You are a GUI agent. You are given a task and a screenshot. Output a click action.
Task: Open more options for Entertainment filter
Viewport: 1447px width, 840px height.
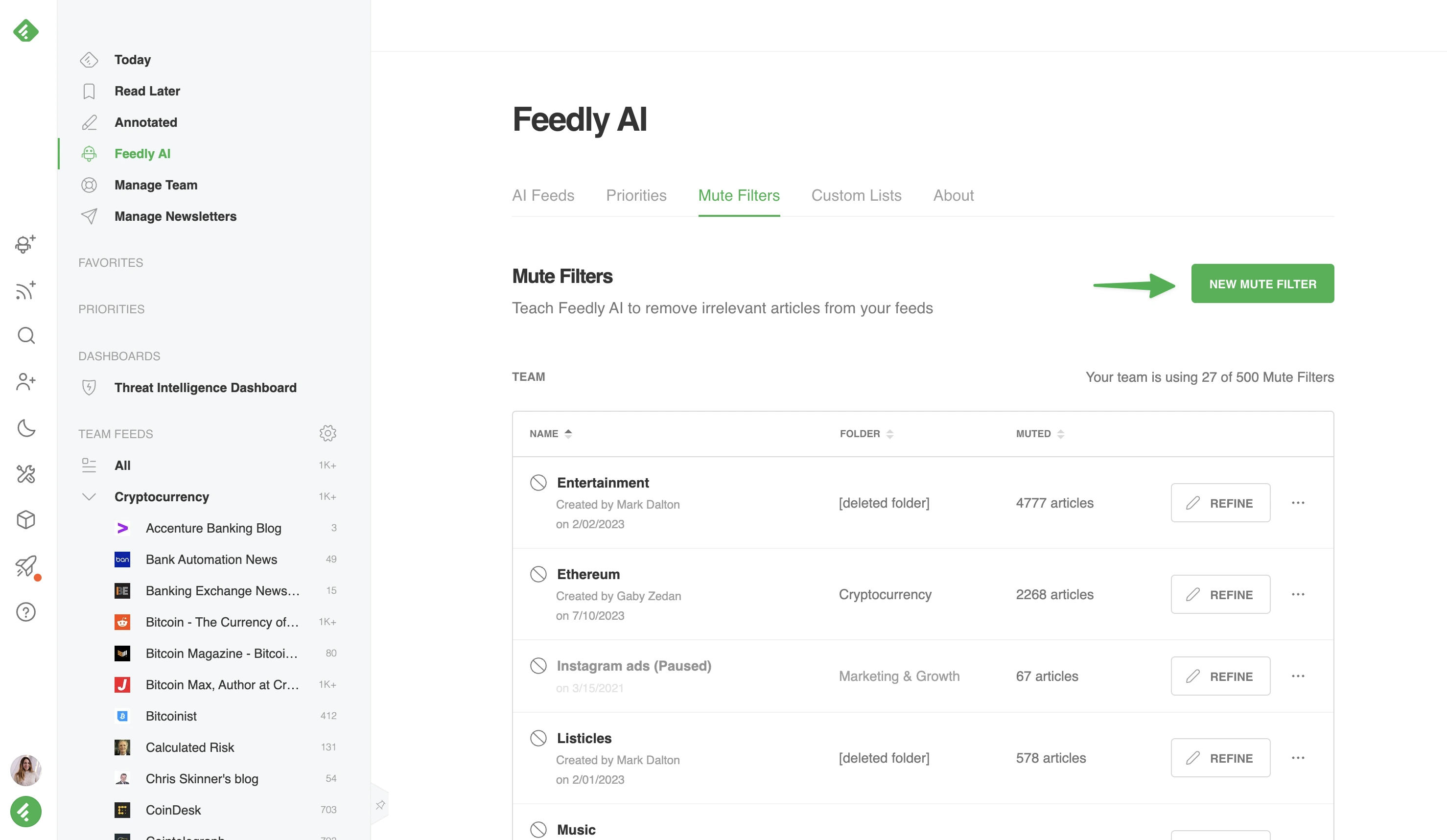pos(1298,503)
